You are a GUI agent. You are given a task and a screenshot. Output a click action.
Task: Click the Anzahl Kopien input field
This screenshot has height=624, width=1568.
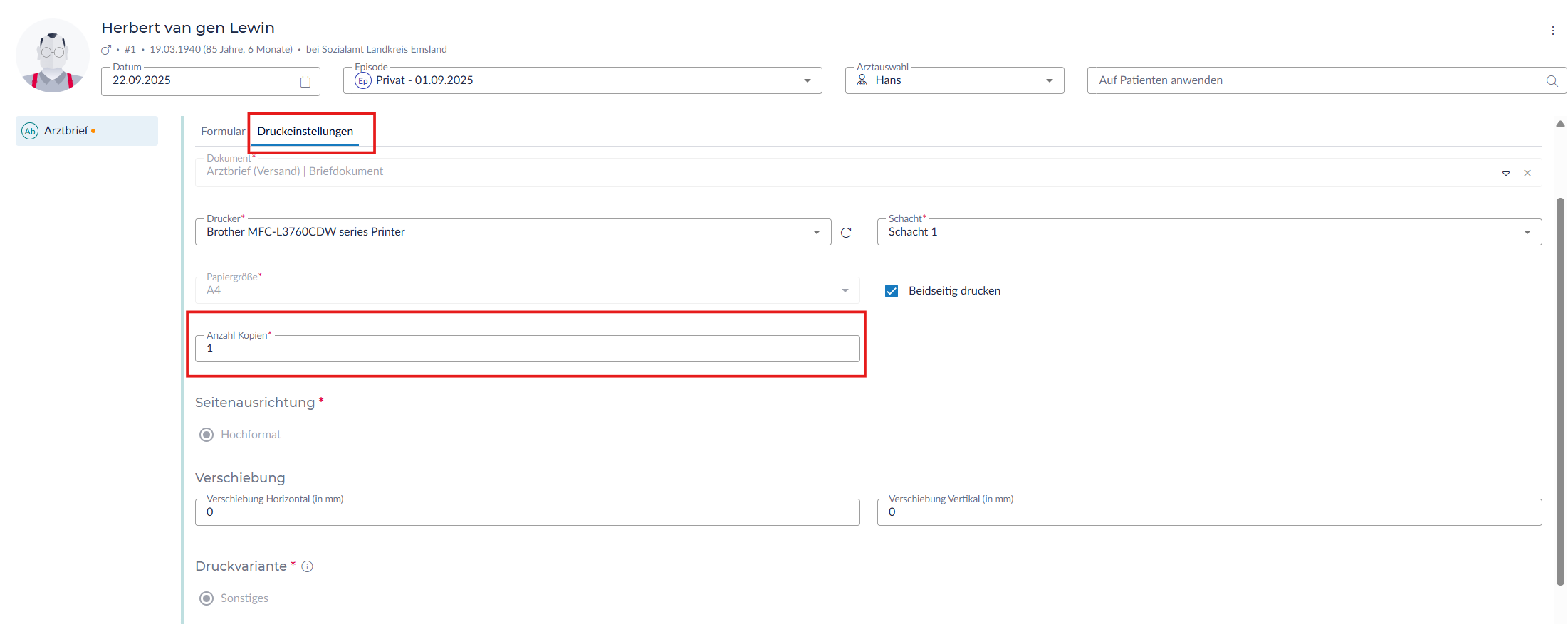pos(527,349)
